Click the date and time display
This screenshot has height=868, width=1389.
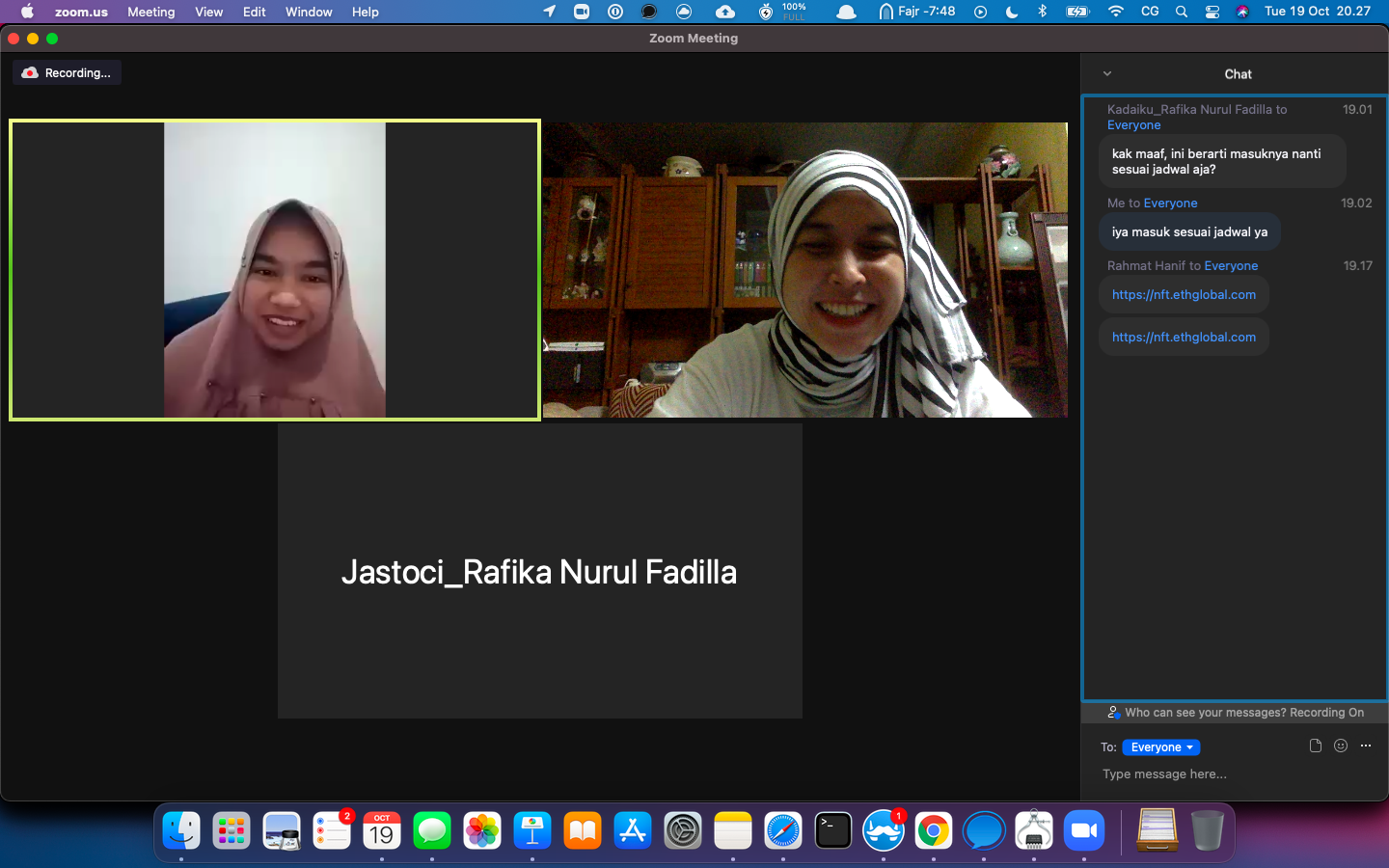[x=1317, y=12]
